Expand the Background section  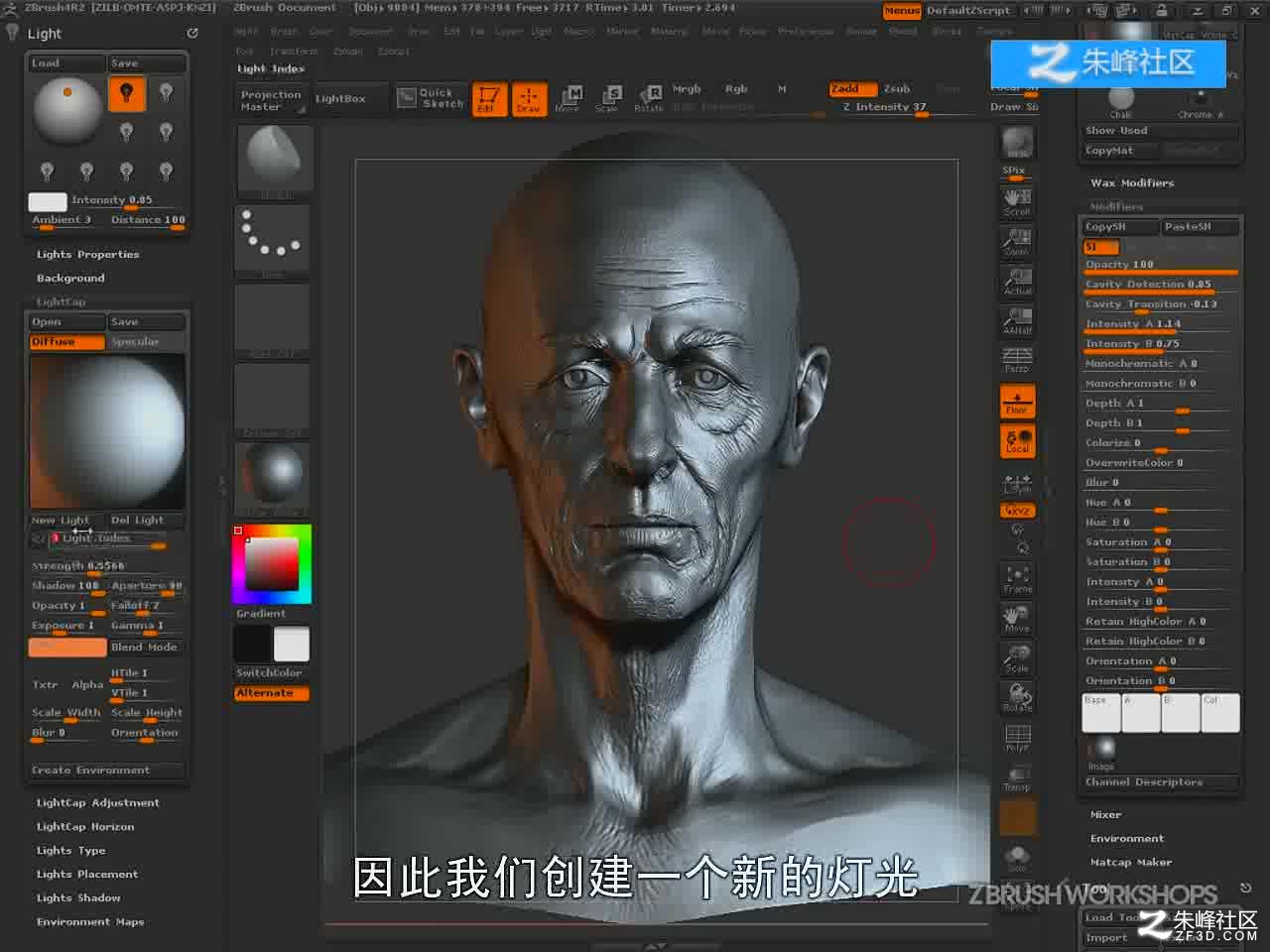click(x=70, y=279)
